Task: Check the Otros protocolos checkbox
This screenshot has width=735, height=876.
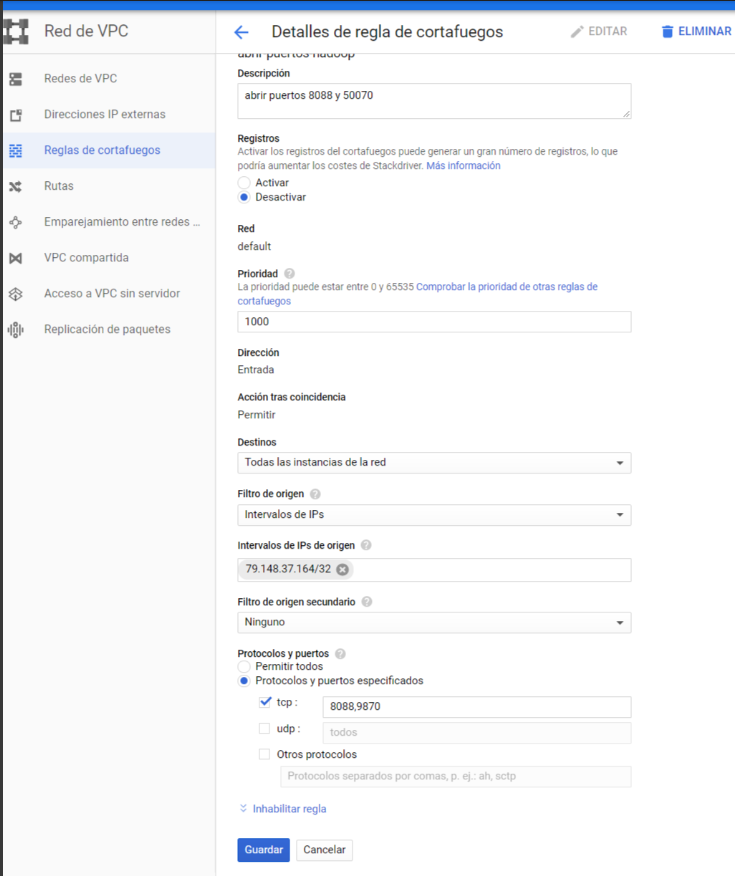Action: pos(264,754)
